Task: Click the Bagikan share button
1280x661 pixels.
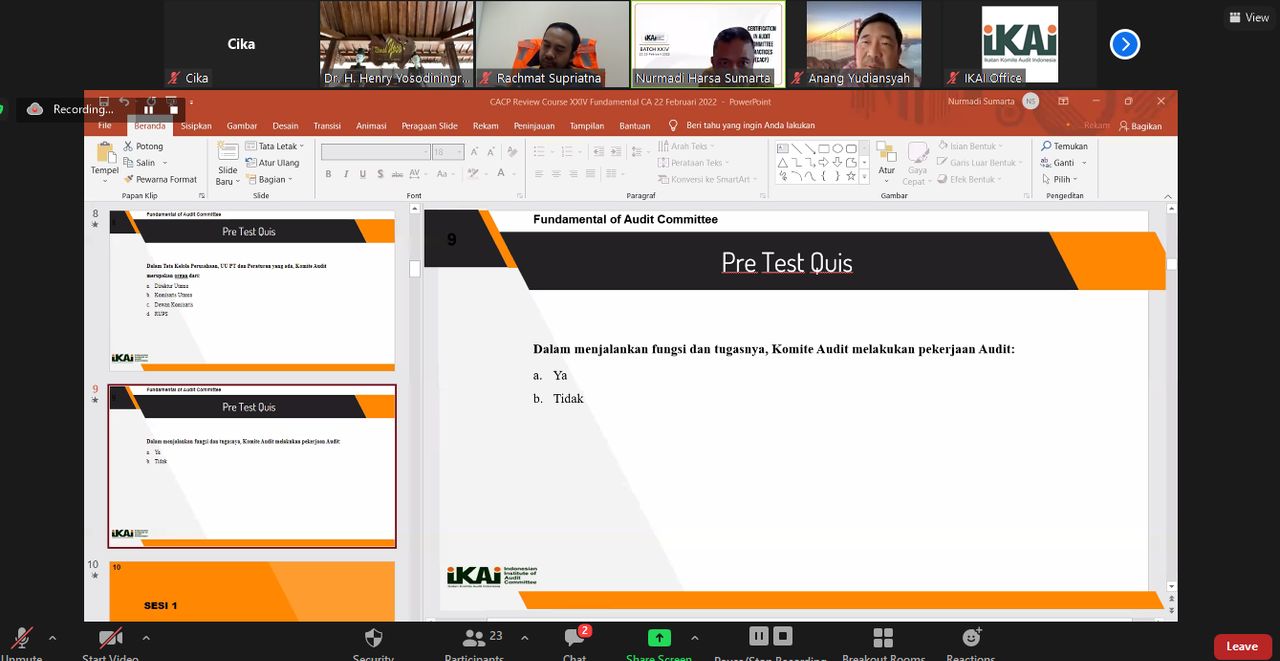Action: click(1140, 126)
